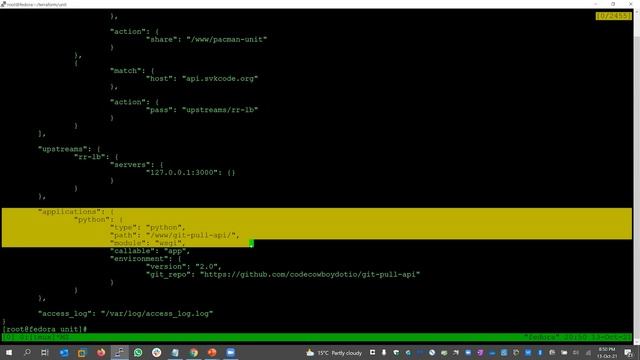Open WhatsApp from the taskbar
This screenshot has height=360, width=640.
coord(138,352)
